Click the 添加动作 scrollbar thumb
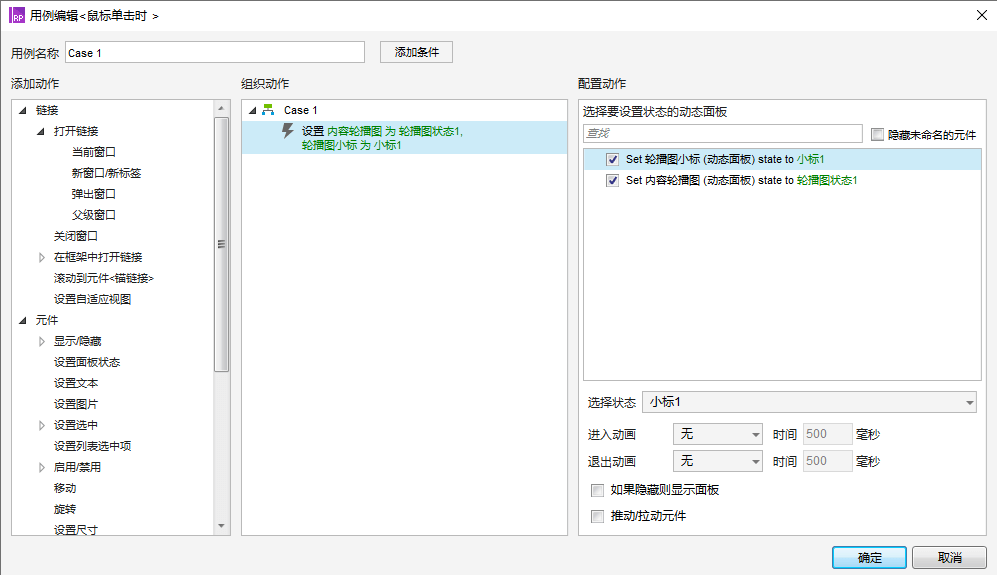 tap(221, 244)
